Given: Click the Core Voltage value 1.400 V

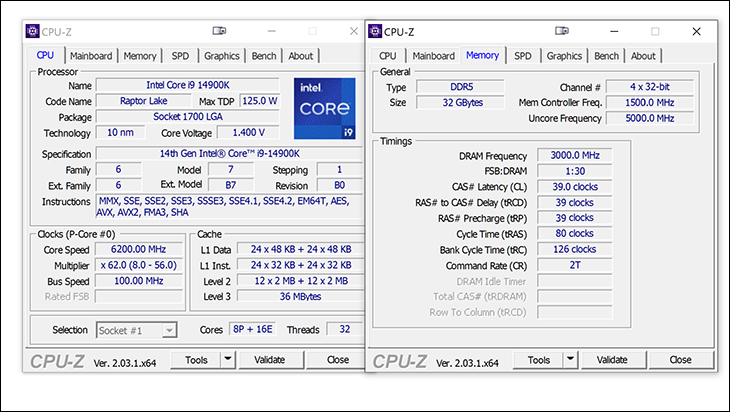Looking at the screenshot, I should click(x=249, y=133).
